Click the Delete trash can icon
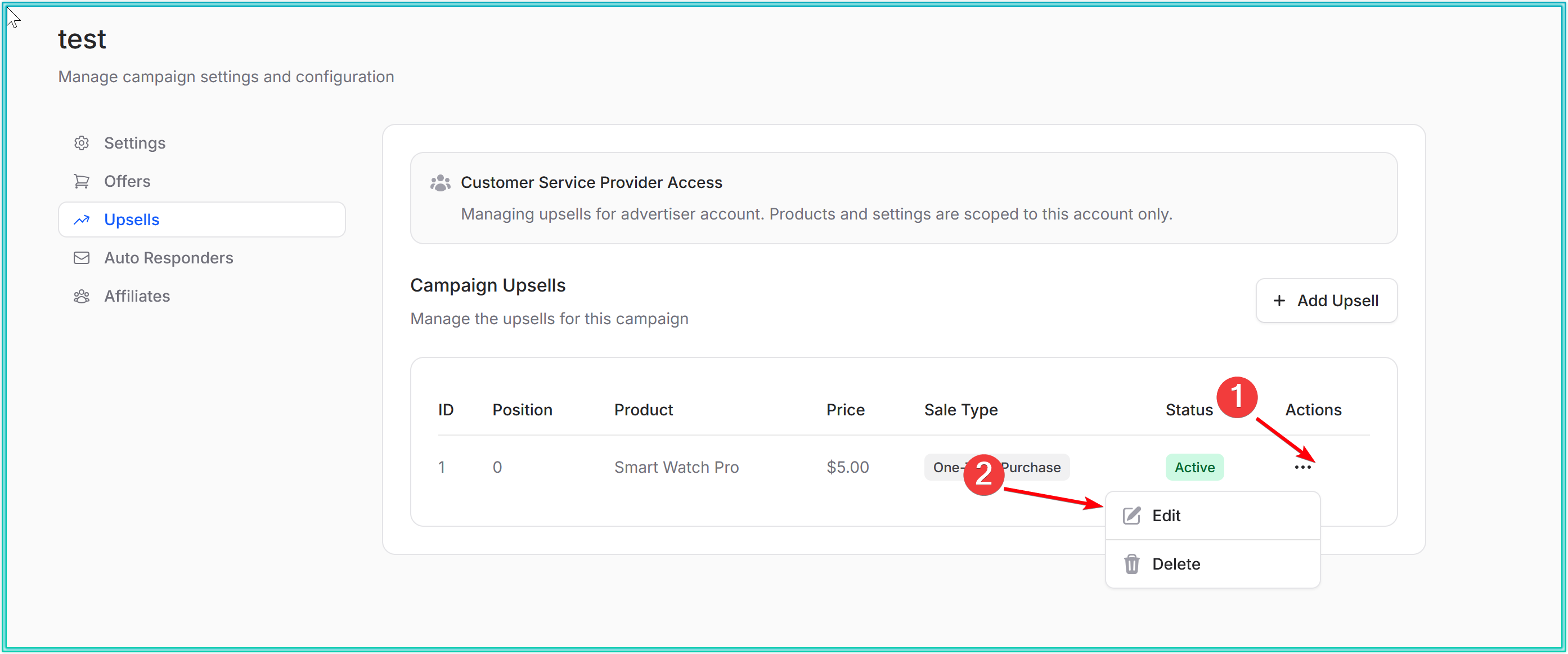 click(x=1131, y=564)
